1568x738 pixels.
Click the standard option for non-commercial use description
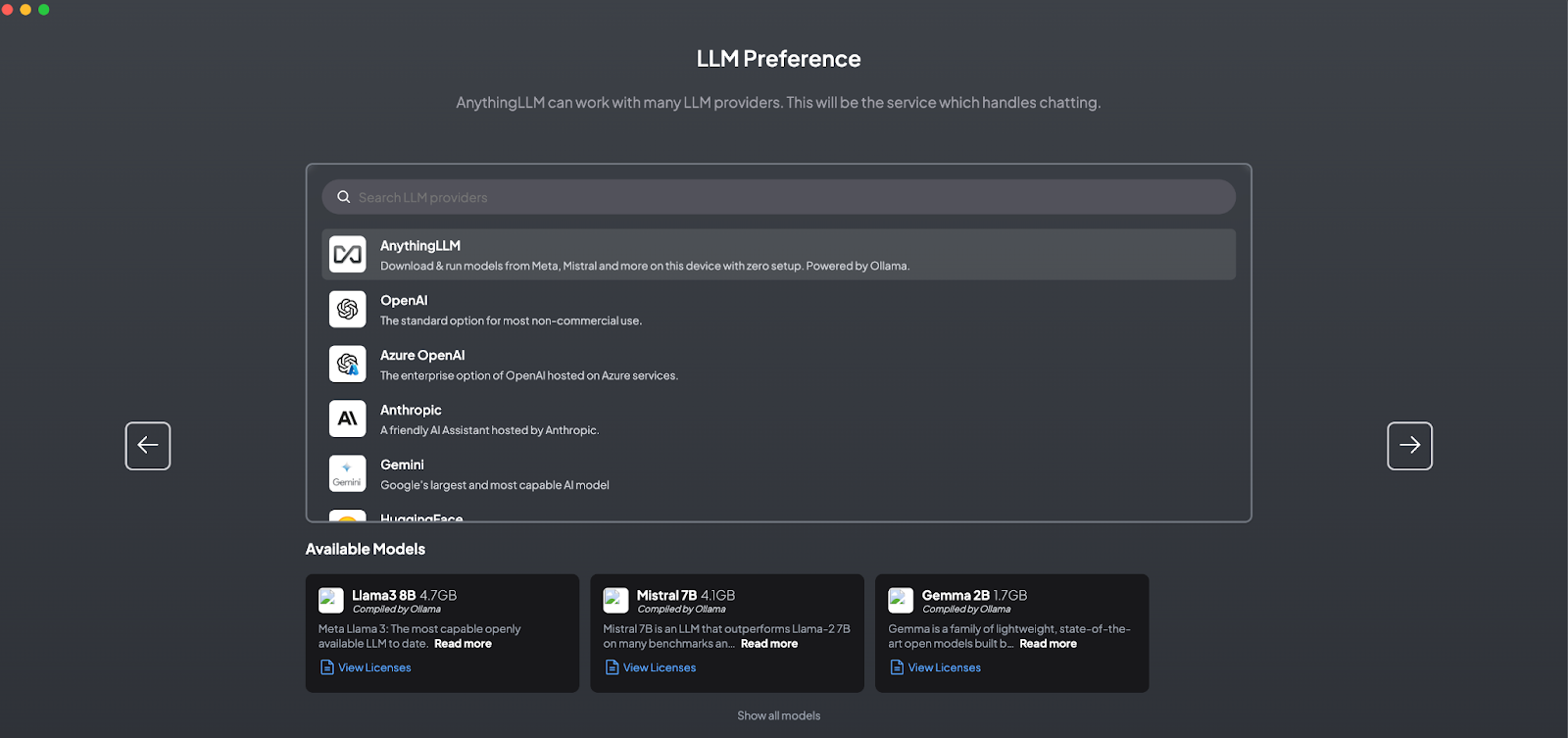[511, 320]
